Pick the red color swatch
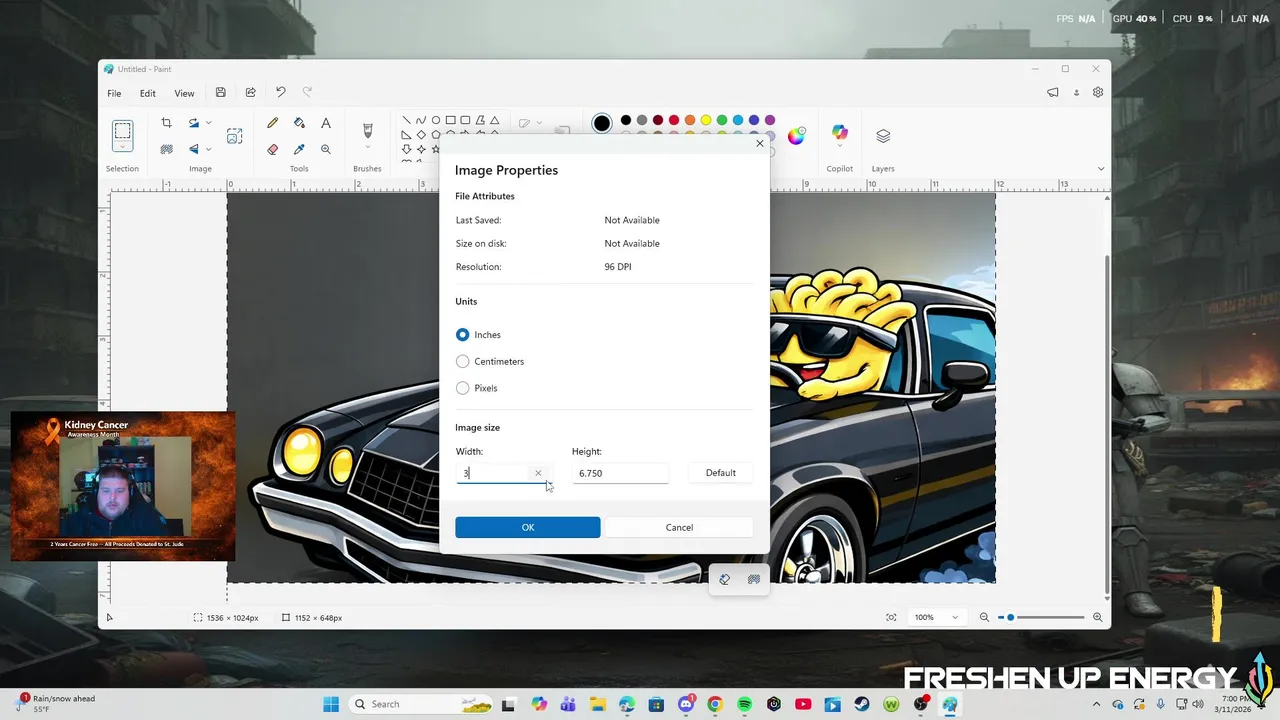This screenshot has width=1280, height=720. click(674, 120)
